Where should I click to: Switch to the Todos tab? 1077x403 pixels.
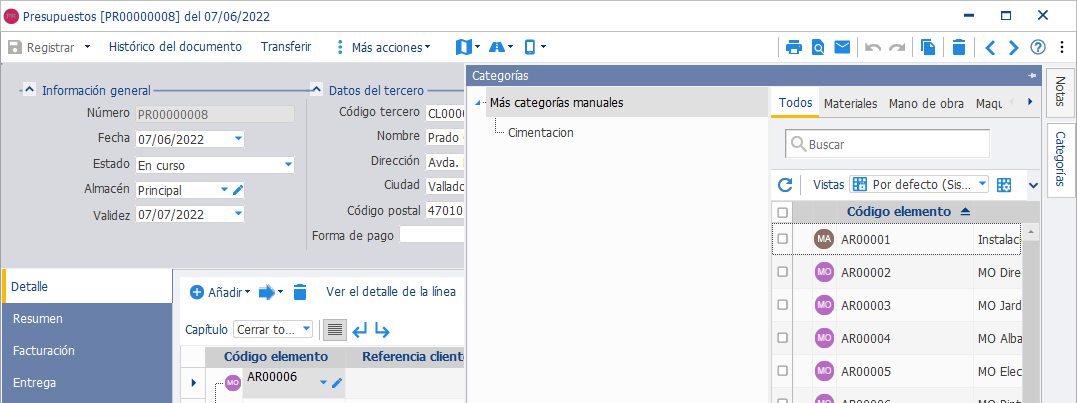(796, 103)
